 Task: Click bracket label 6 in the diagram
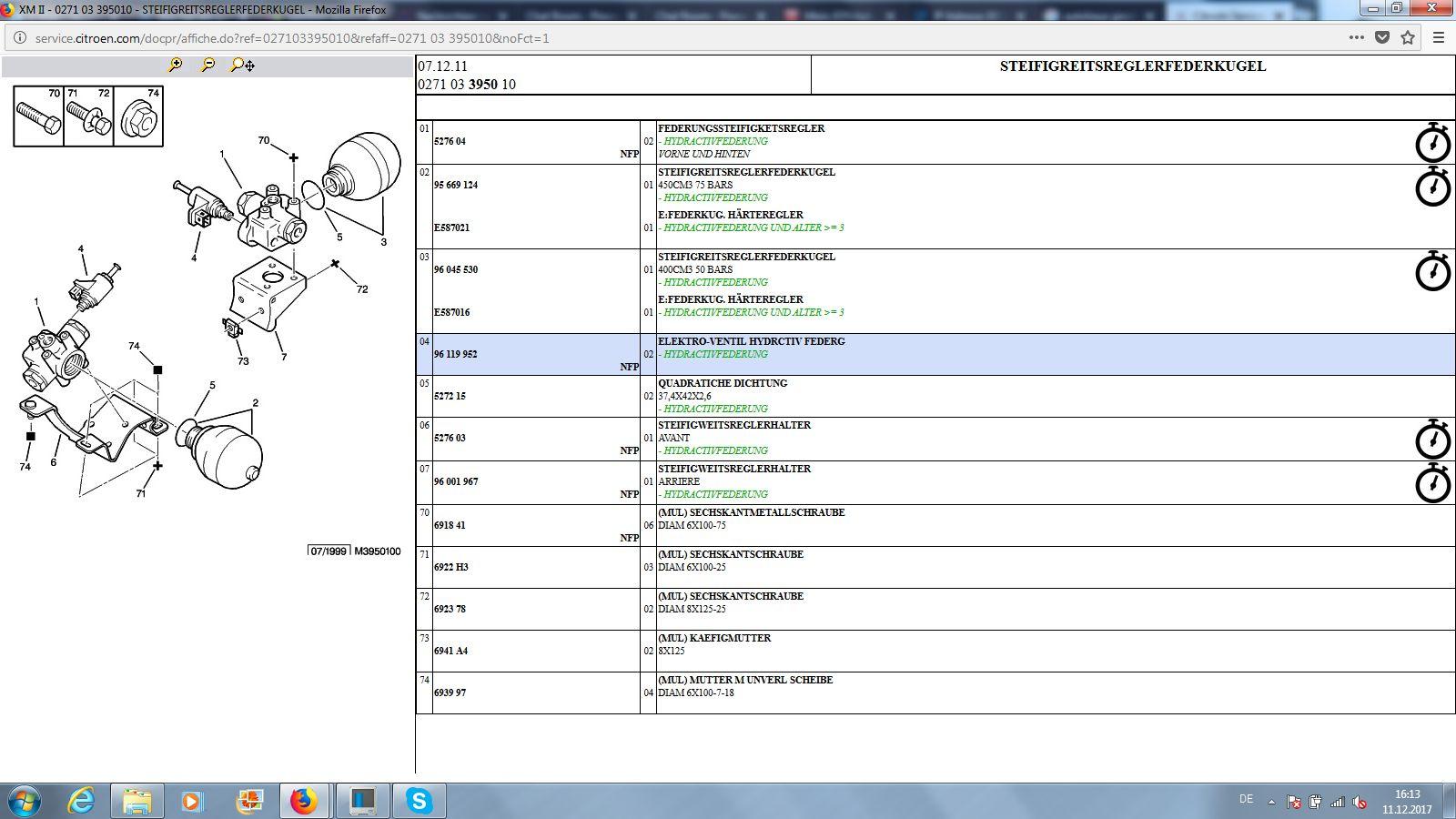click(54, 462)
